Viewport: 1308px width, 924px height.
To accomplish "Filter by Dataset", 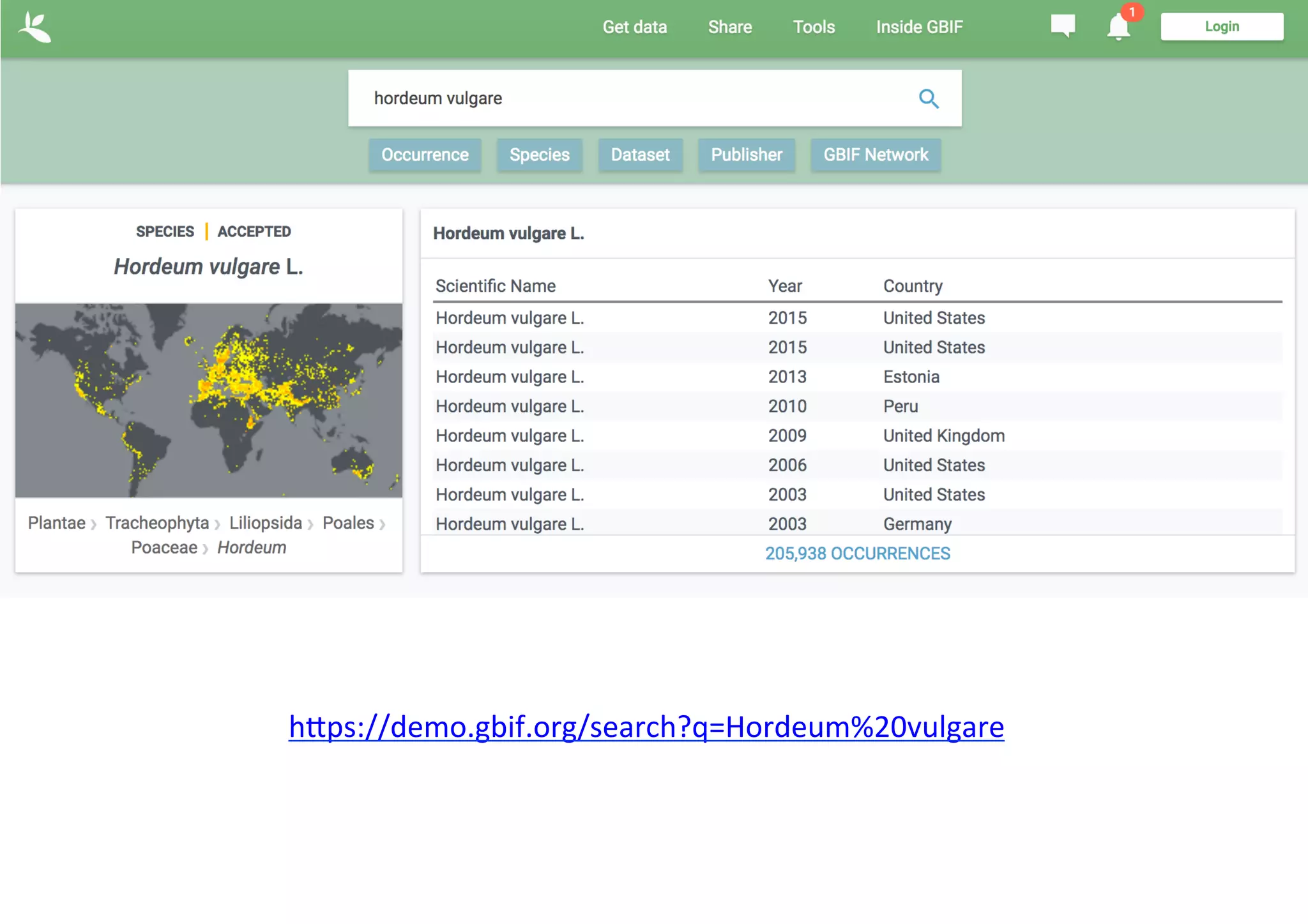I will click(640, 155).
